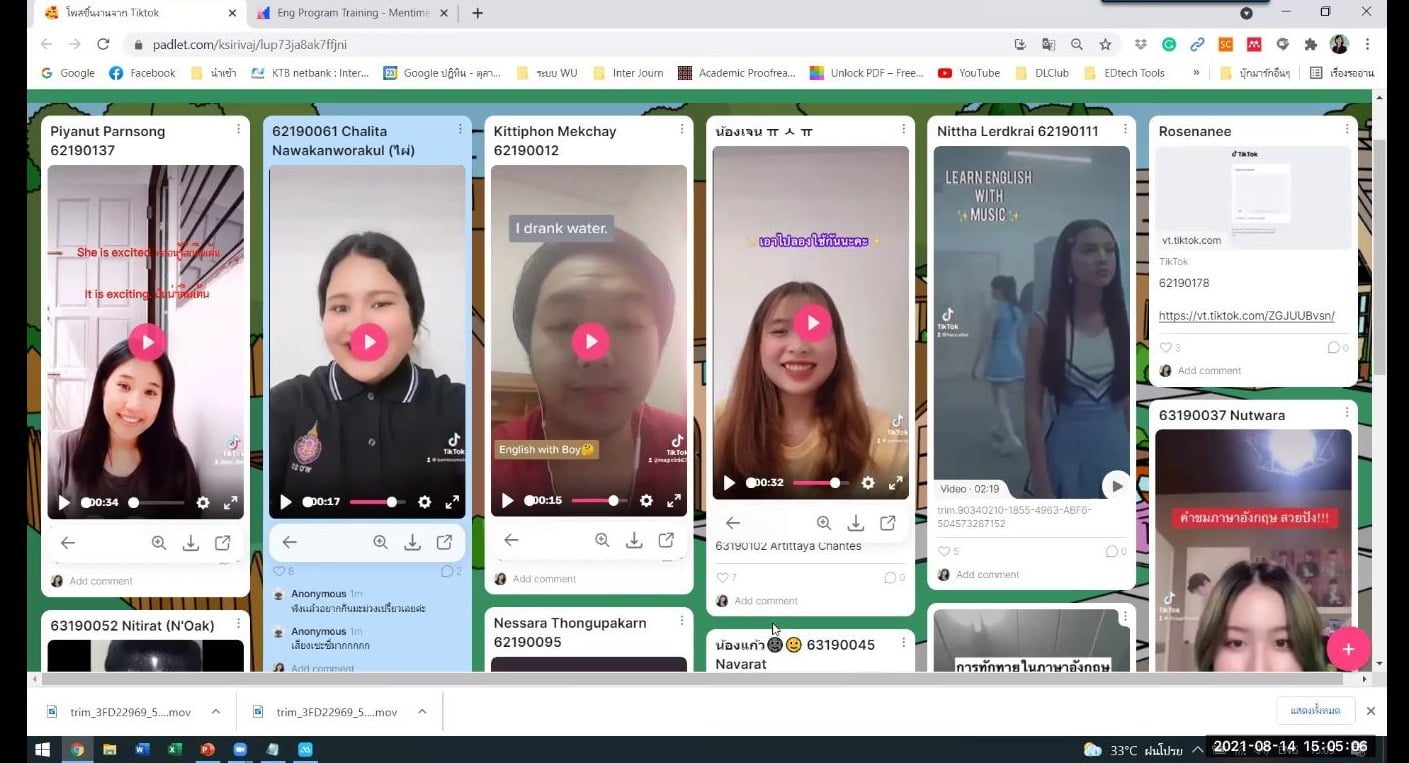Click Add comment under Nittha Lerdkrai post
This screenshot has width=1409, height=763.
[x=987, y=575]
